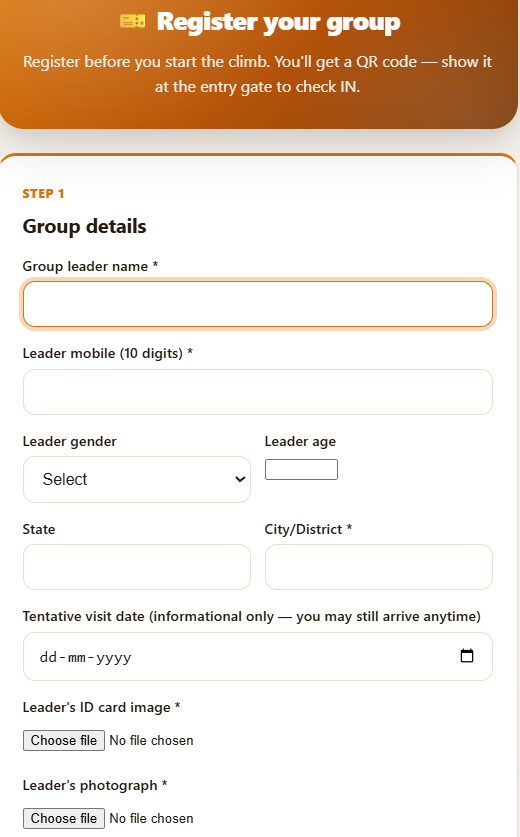Image resolution: width=520 pixels, height=837 pixels.
Task: Open the calendar picker icon
Action: click(x=467, y=656)
